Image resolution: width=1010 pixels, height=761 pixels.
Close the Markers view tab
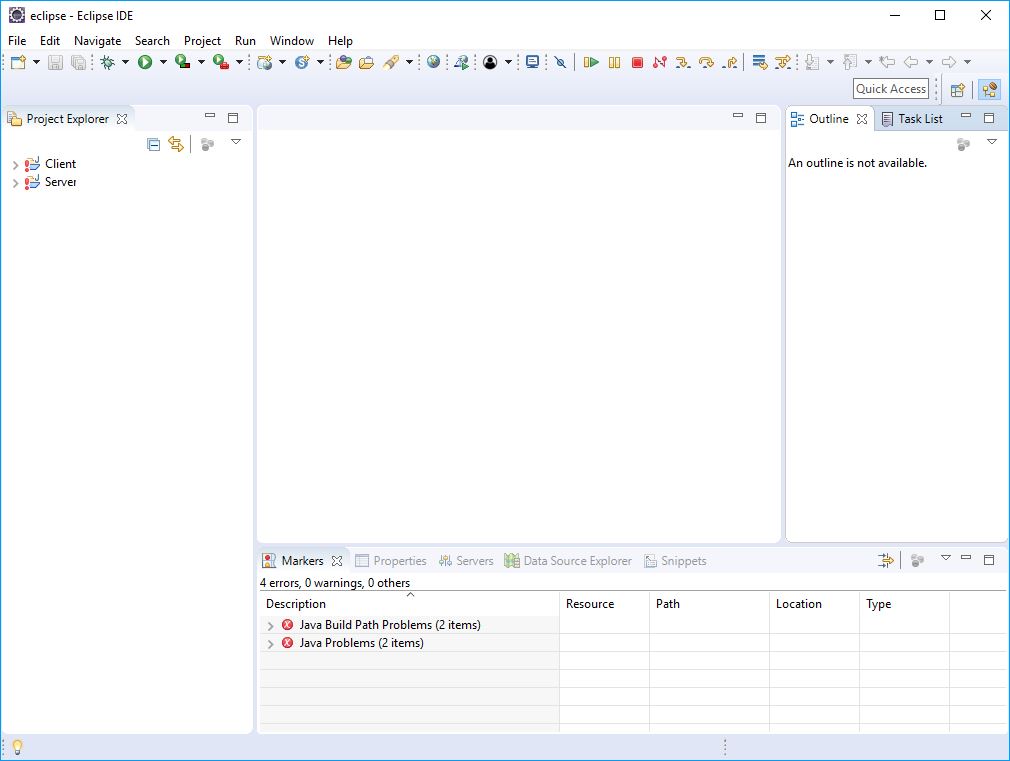click(x=337, y=561)
